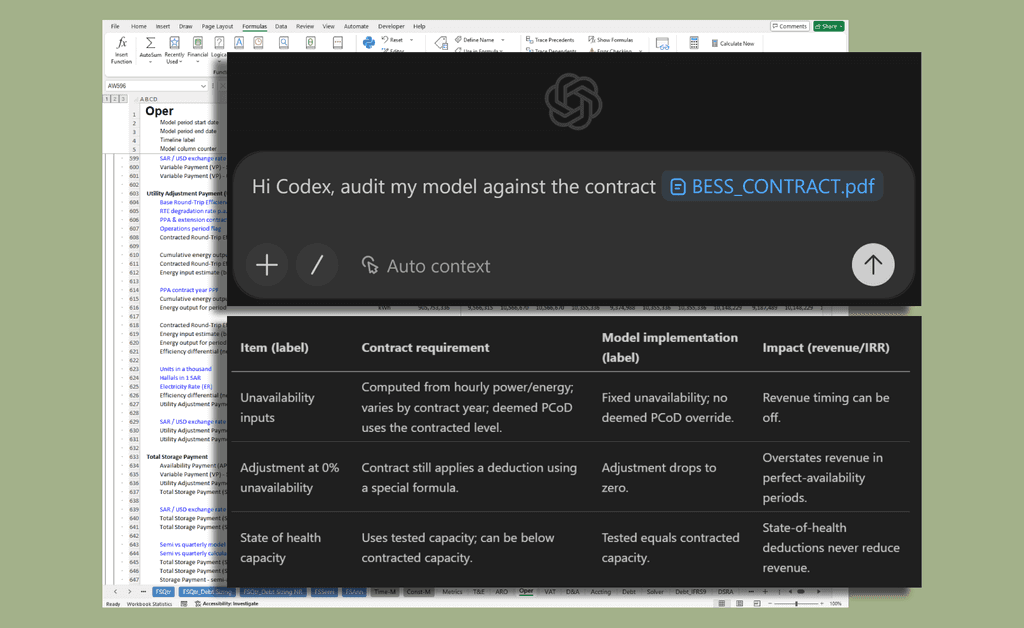Click the Python icon in the ribbon

pos(368,42)
